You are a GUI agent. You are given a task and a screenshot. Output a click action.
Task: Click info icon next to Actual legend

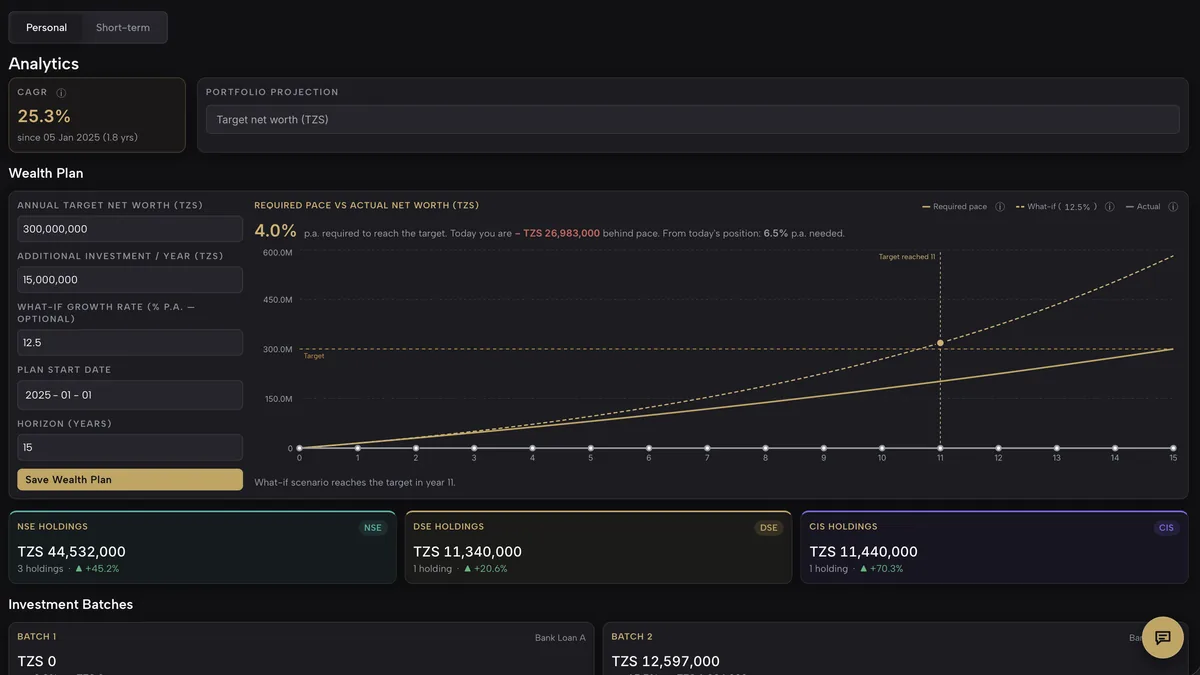click(x=1173, y=207)
